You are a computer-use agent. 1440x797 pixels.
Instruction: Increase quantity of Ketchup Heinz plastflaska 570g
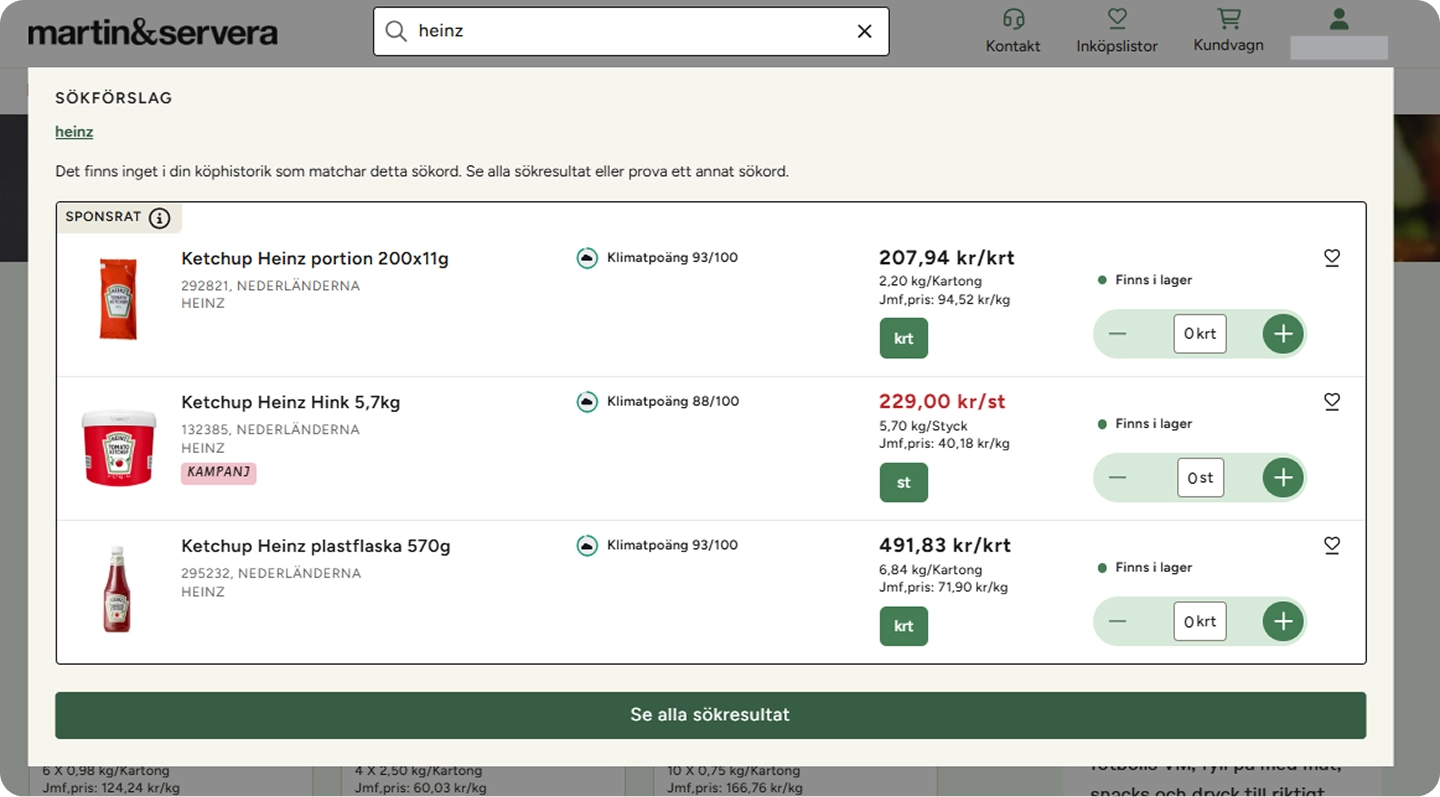1283,622
